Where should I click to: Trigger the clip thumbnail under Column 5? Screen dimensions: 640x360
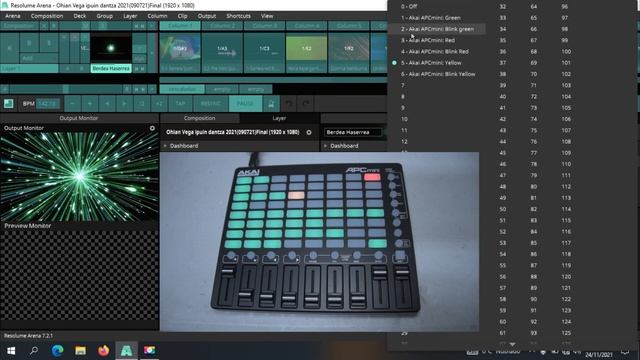pos(349,49)
